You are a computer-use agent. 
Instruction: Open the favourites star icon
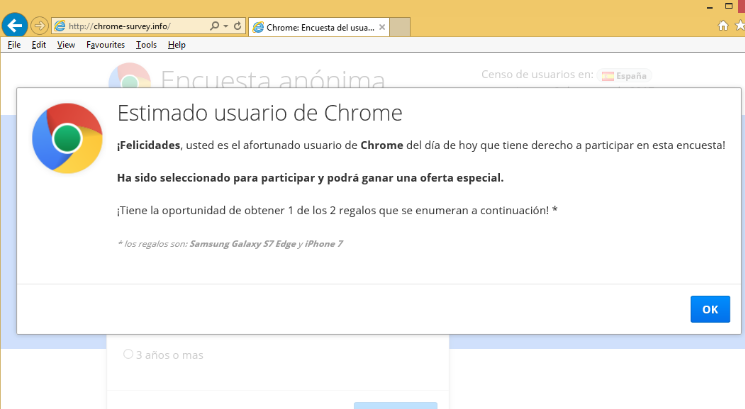tap(740, 26)
